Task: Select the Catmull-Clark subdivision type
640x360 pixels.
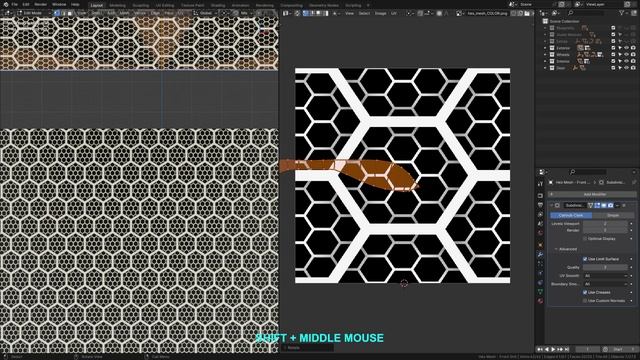Action: pyautogui.click(x=571, y=215)
